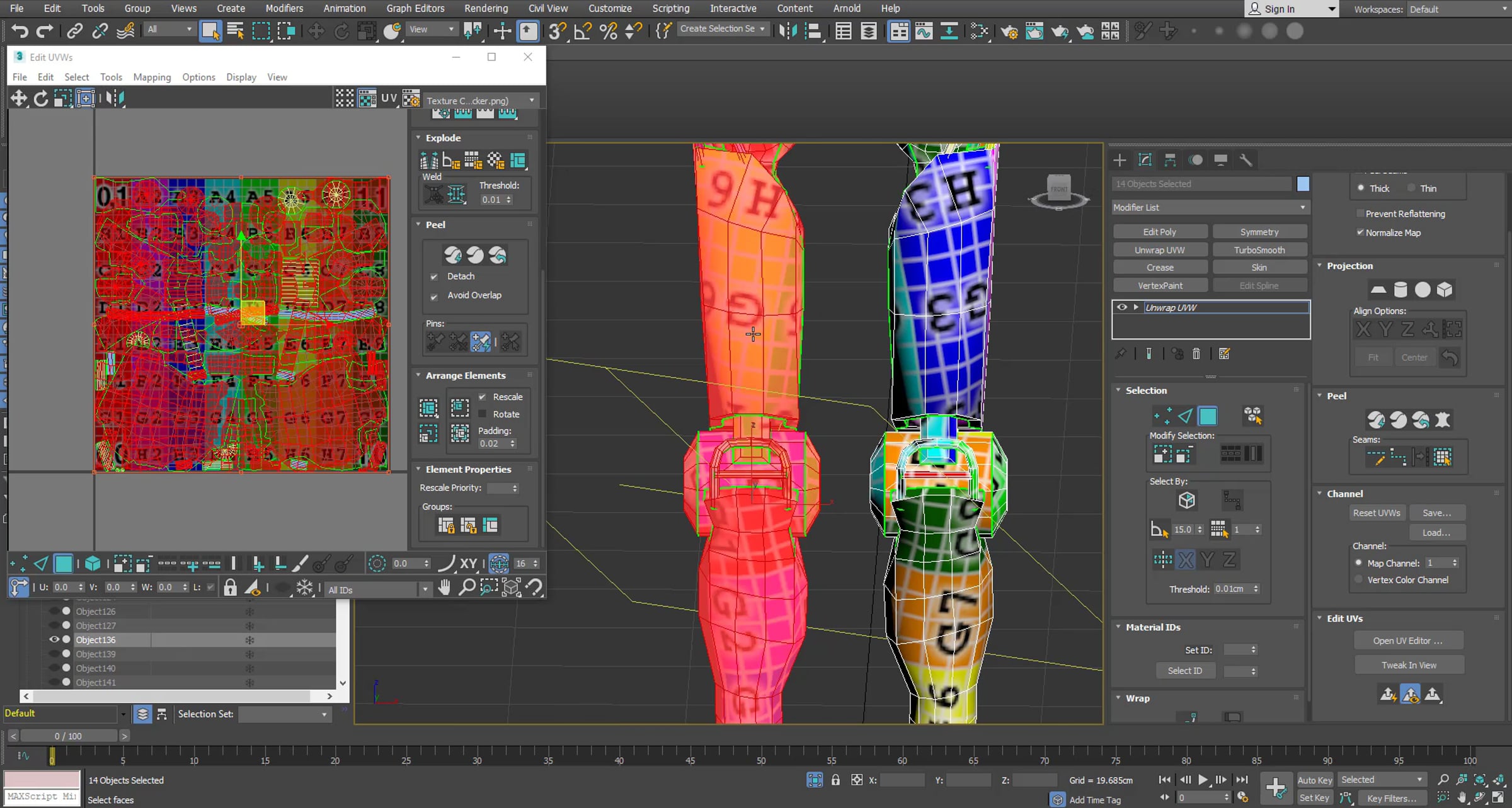Click the Remove modifier trash icon

[1196, 354]
